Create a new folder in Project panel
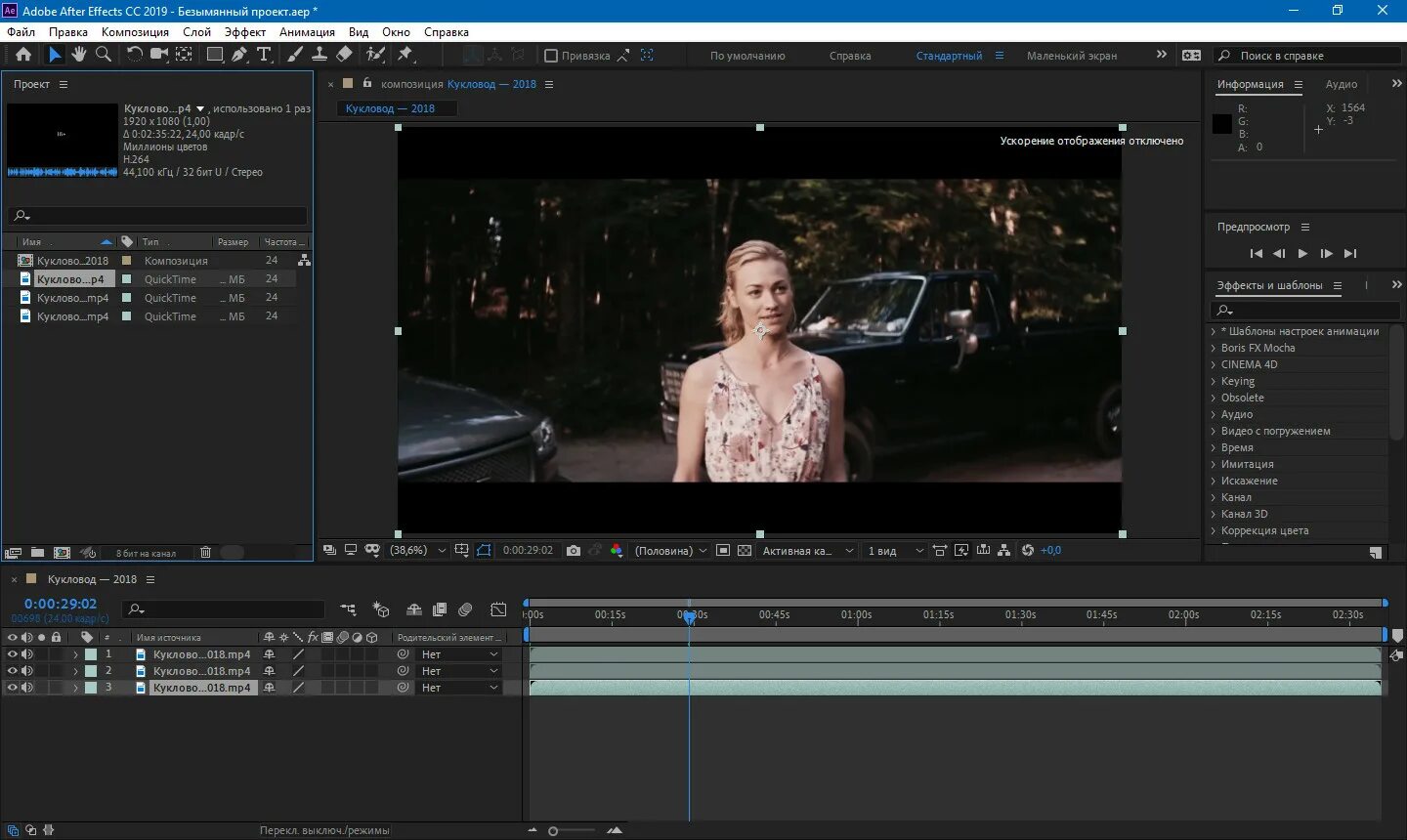 37,553
